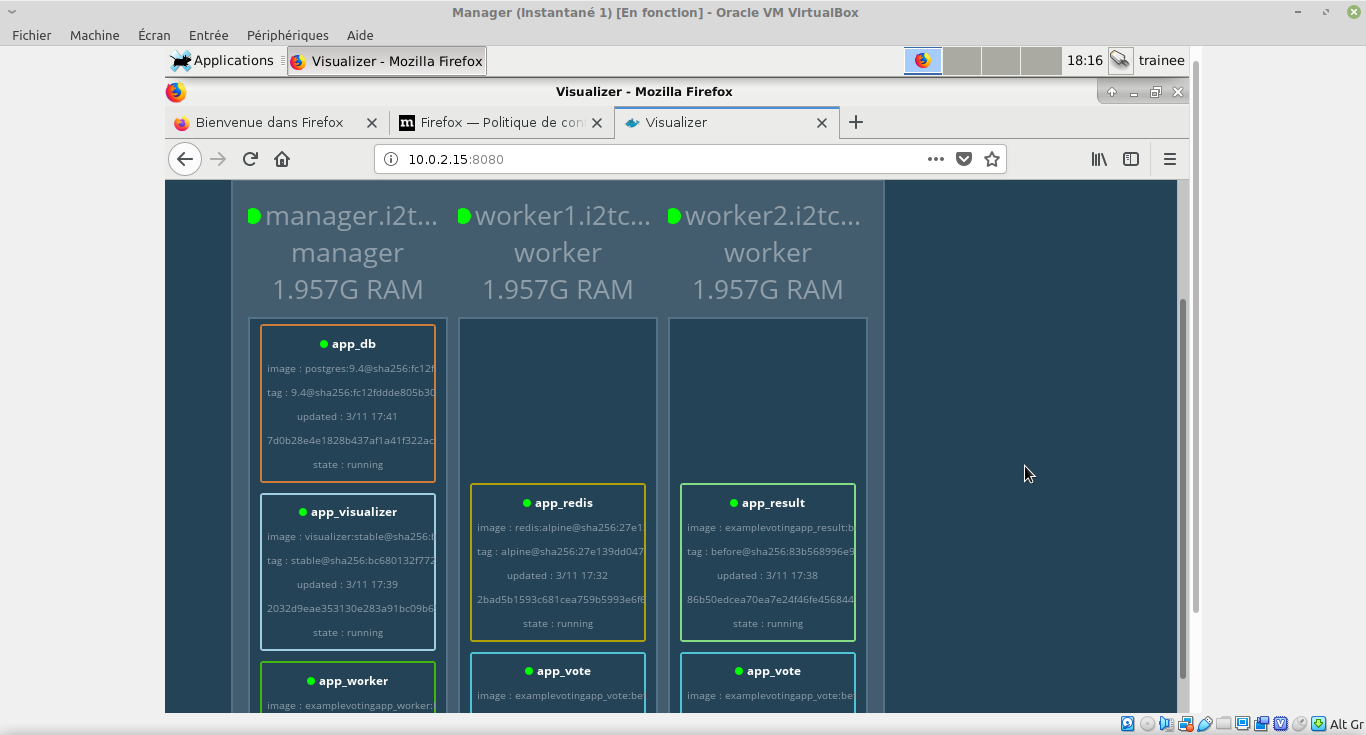This screenshot has height=735, width=1366.
Task: Click the Firefox back arrow button
Action: (185, 159)
